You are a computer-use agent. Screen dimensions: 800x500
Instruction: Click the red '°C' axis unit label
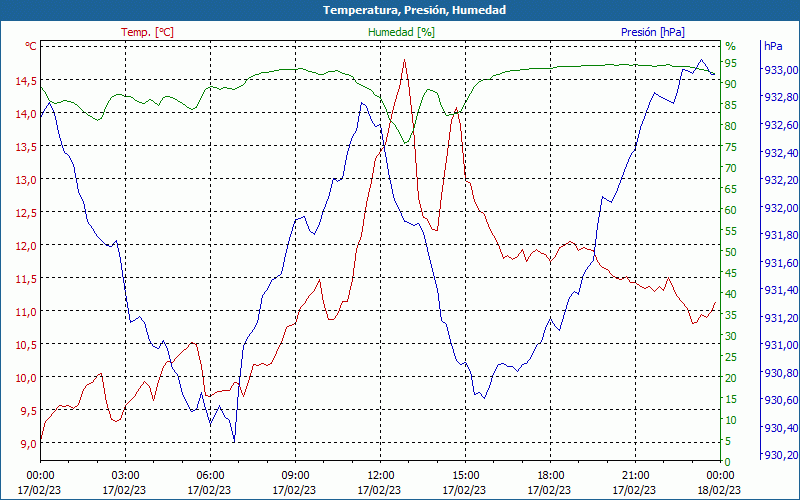(x=31, y=46)
